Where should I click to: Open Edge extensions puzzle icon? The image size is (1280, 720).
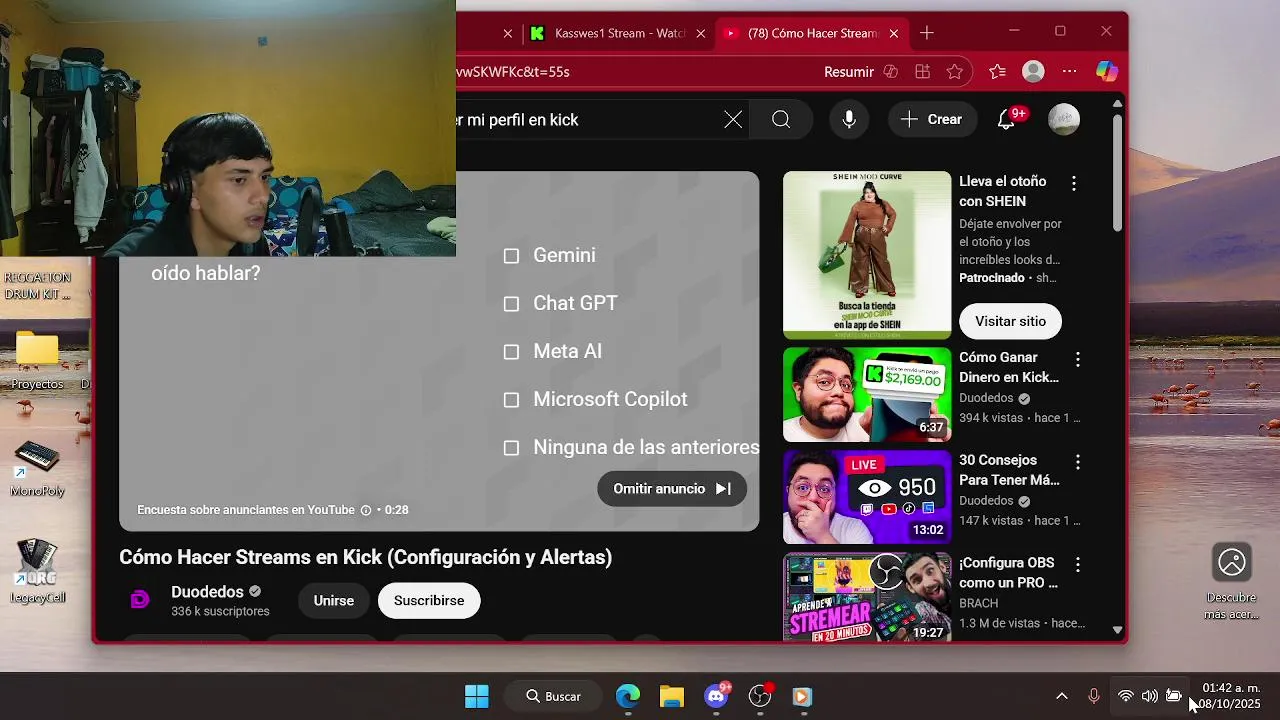[x=922, y=72]
